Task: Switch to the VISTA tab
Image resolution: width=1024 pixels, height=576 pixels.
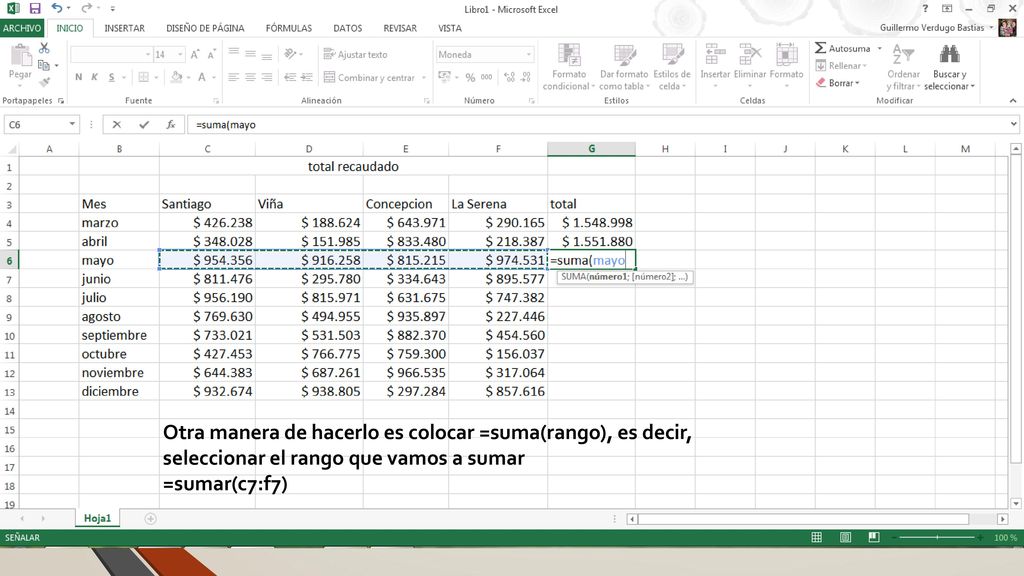Action: (x=450, y=28)
